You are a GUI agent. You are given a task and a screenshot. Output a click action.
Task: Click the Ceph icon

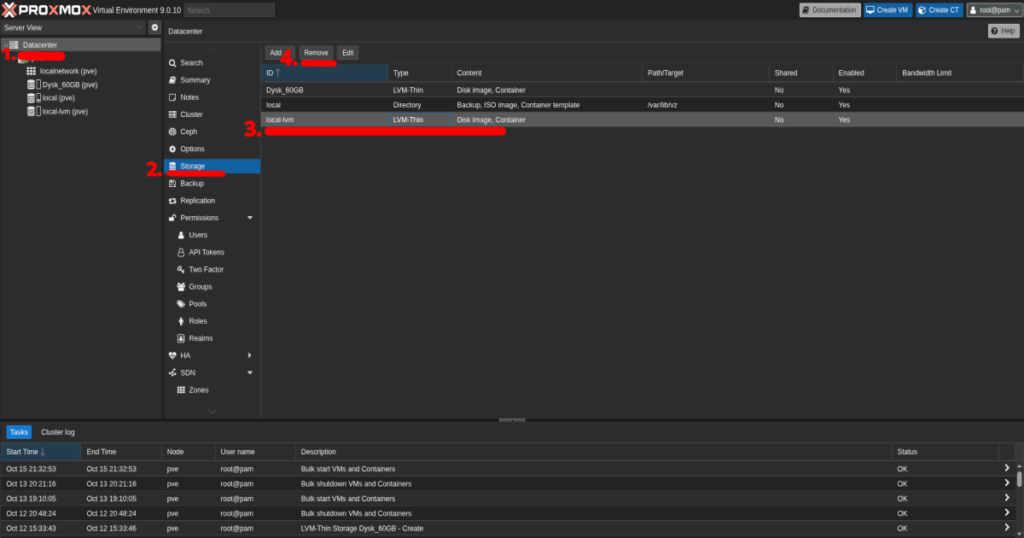[172, 132]
